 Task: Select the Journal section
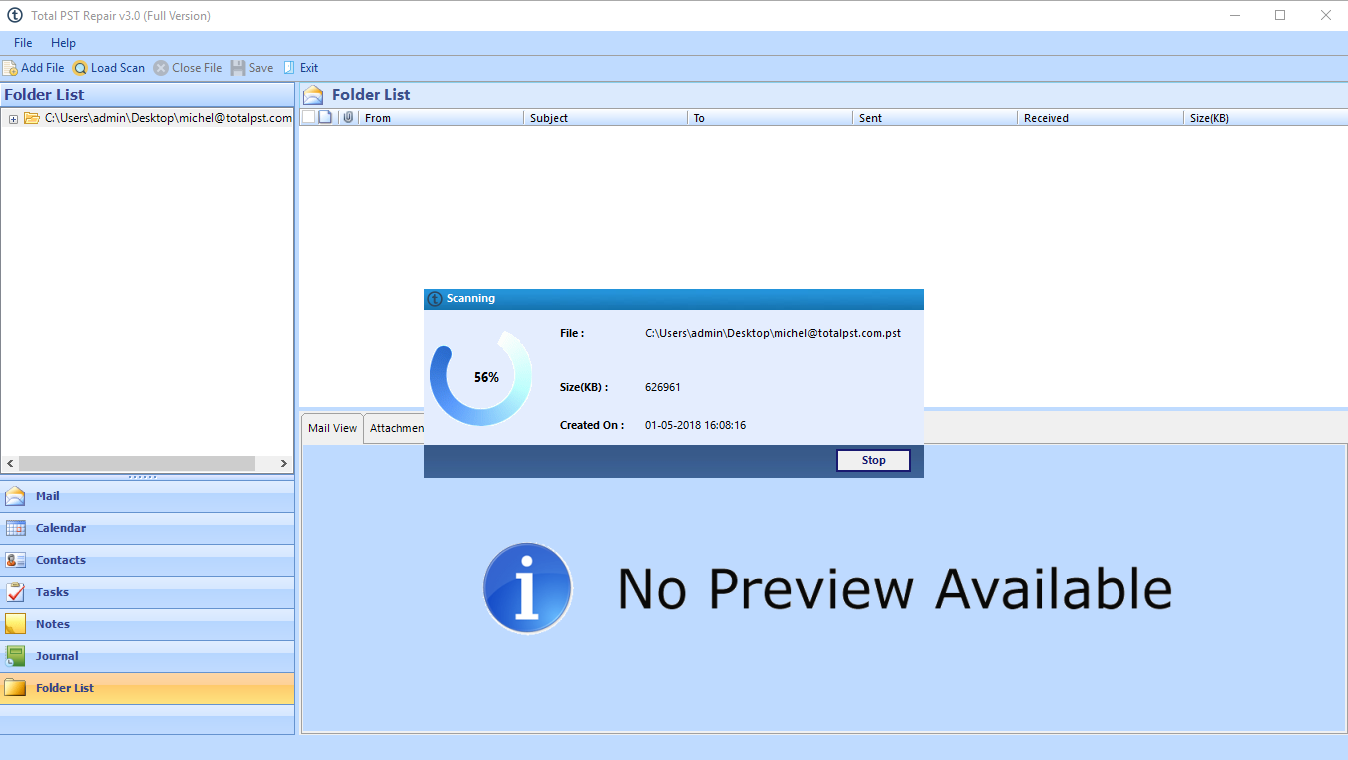click(x=56, y=656)
